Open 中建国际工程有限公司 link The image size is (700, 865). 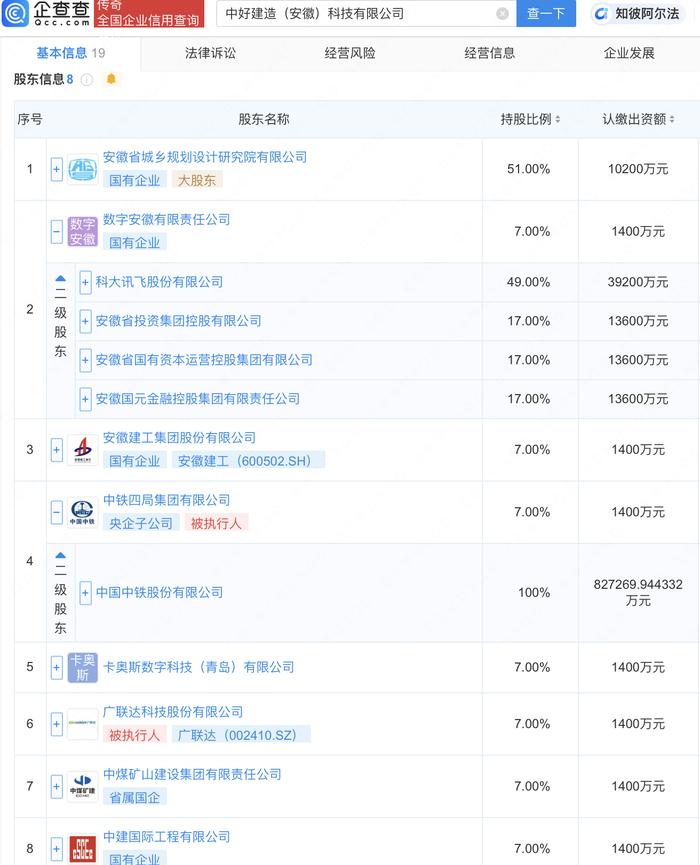point(166,837)
